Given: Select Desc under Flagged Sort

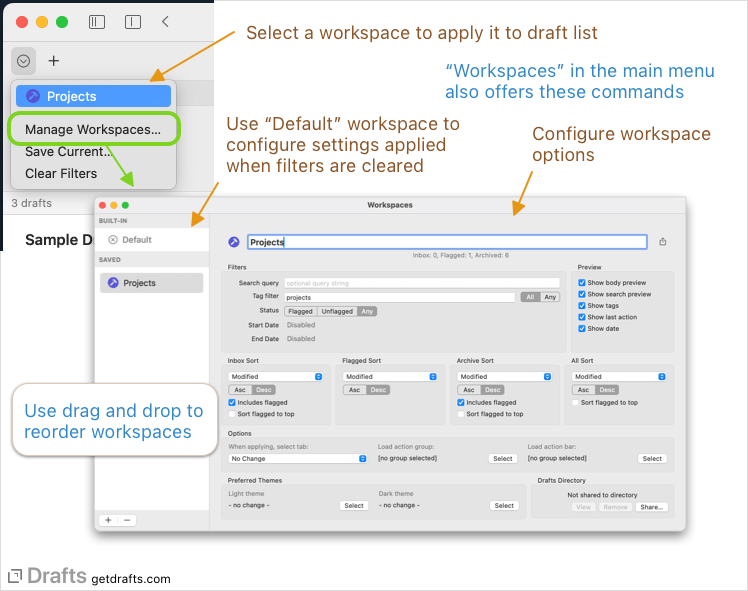Looking at the screenshot, I should coord(378,390).
